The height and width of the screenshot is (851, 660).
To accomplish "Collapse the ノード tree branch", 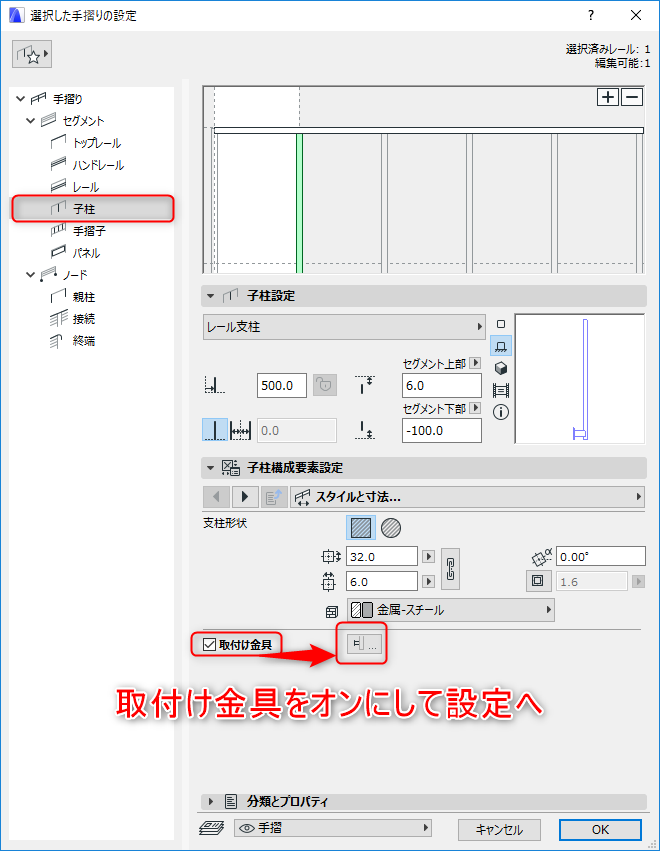I will pos(31,275).
